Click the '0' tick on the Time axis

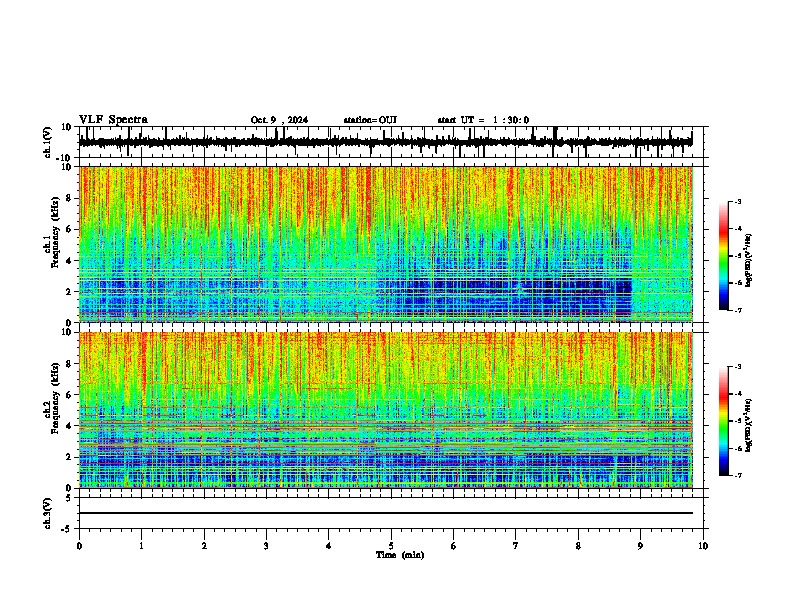pyautogui.click(x=79, y=545)
